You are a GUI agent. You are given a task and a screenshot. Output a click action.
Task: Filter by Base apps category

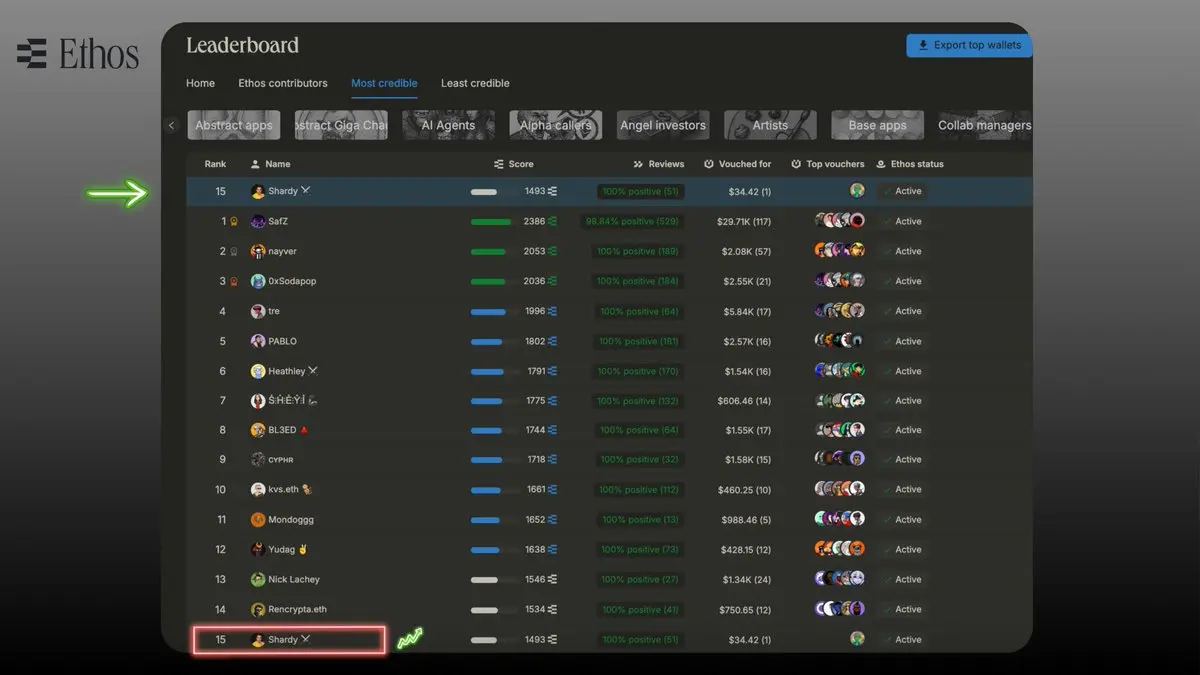click(877, 125)
